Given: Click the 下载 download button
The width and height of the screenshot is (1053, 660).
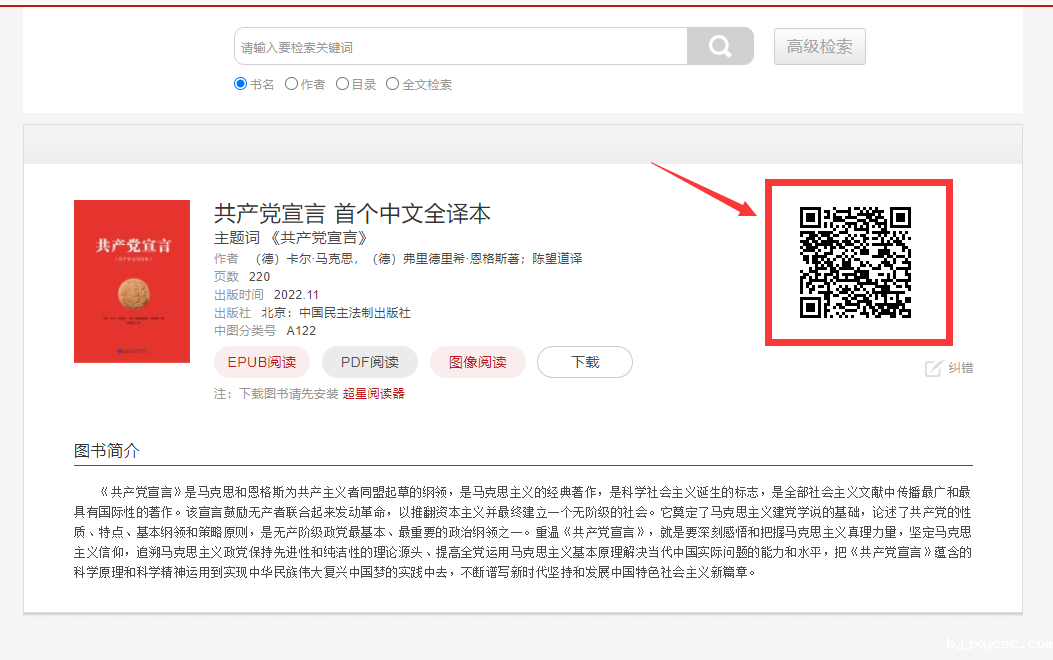Looking at the screenshot, I should 585,362.
